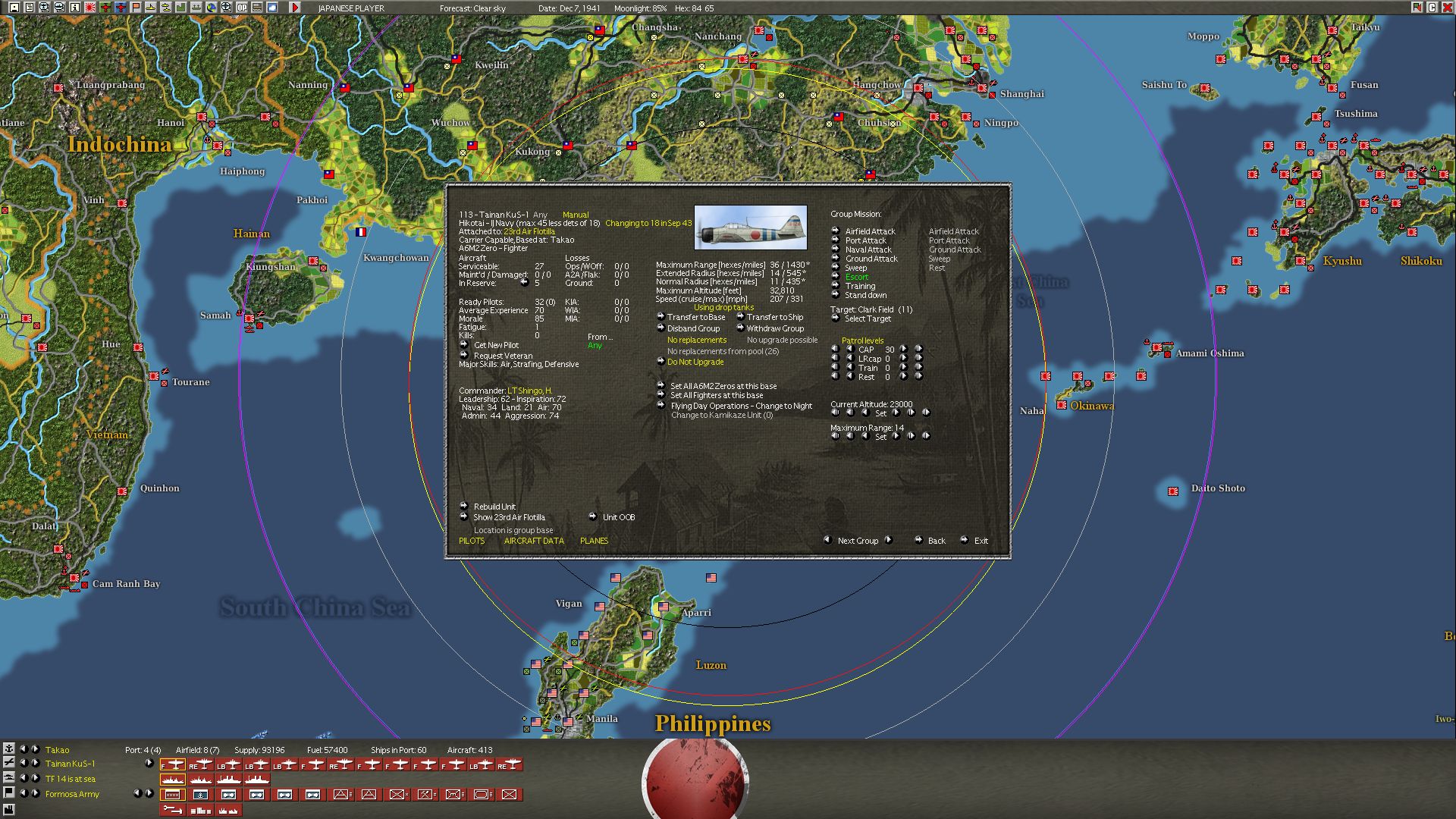The width and height of the screenshot is (1456, 819).
Task: Open the PILOTS tab
Action: click(x=472, y=541)
